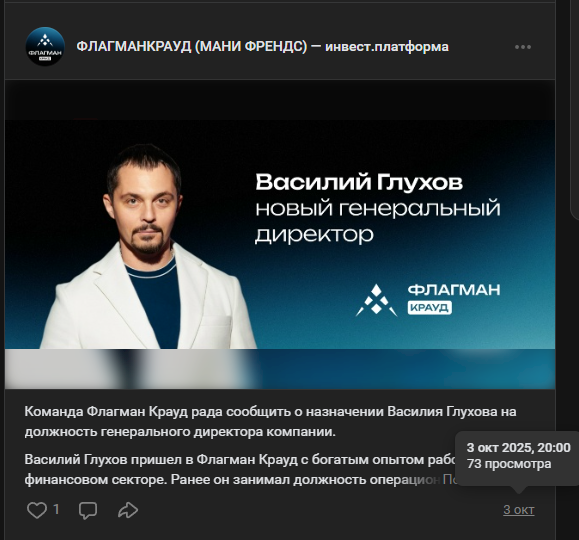
Task: Like the post with the heart icon
Action: 37,510
